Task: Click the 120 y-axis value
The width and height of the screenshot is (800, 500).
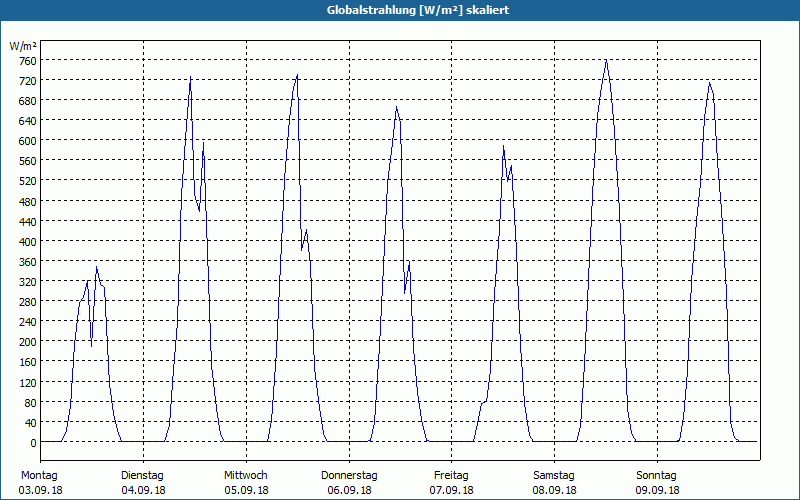Action: 27,383
